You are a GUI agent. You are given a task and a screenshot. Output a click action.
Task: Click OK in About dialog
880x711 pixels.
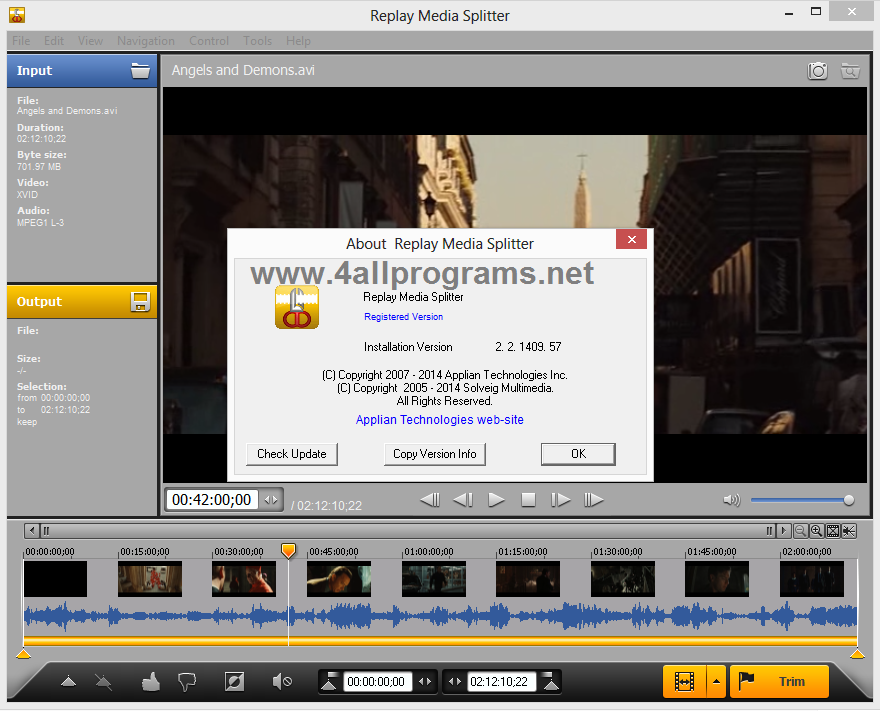pyautogui.click(x=578, y=454)
